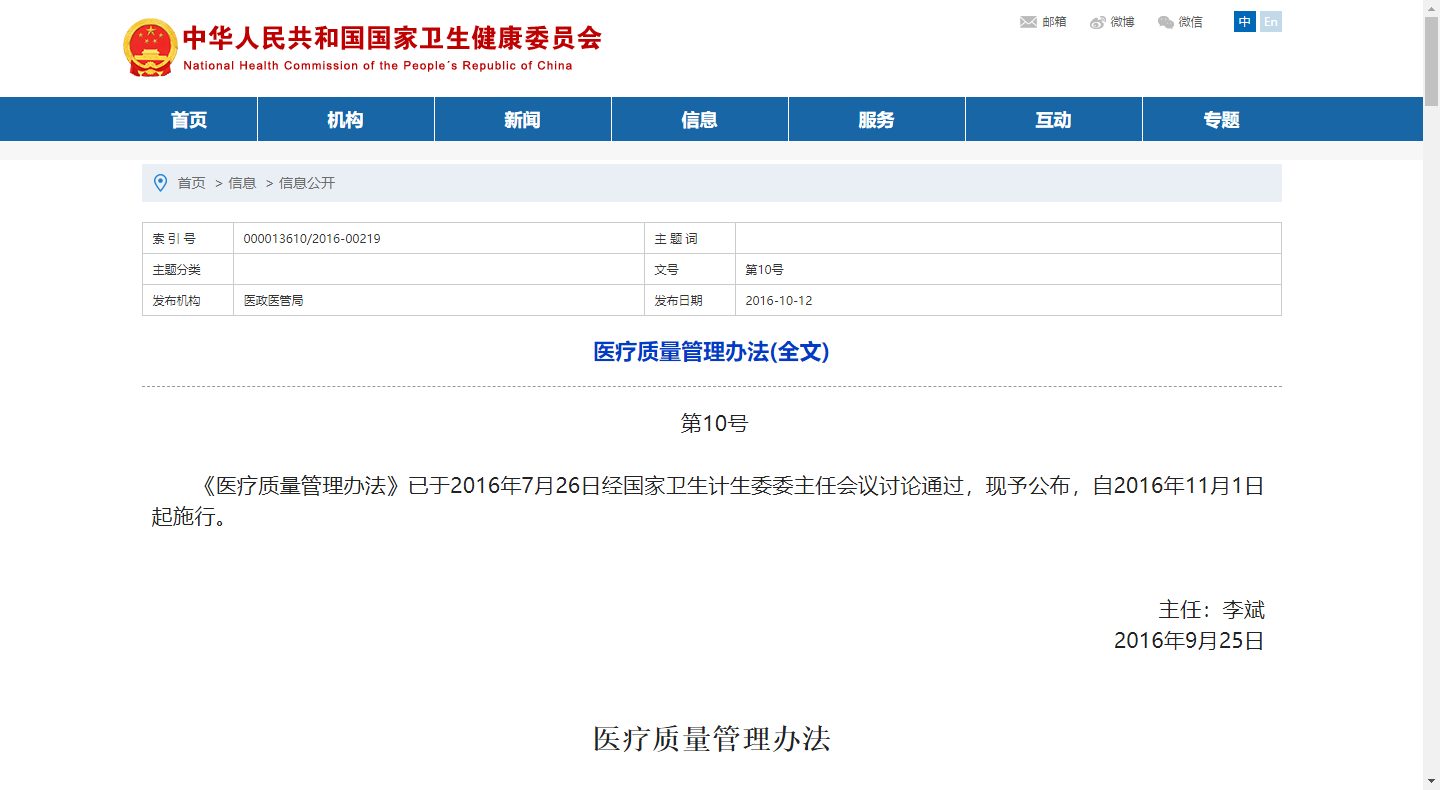This screenshot has width=1440, height=790.
Task: Open the 机构 navigation menu
Action: (345, 120)
